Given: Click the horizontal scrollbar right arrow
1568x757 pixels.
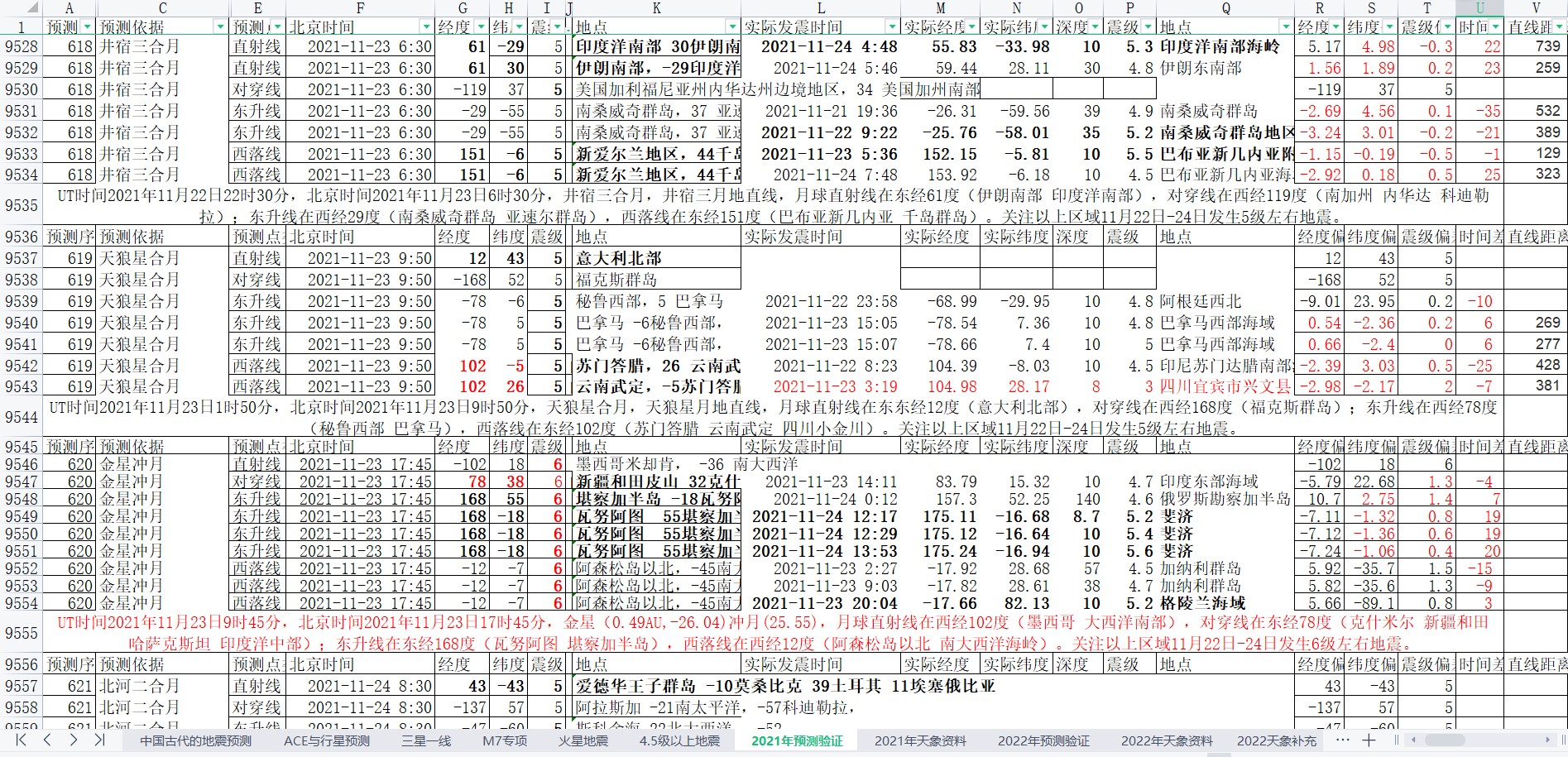Looking at the screenshot, I should pos(1548,740).
